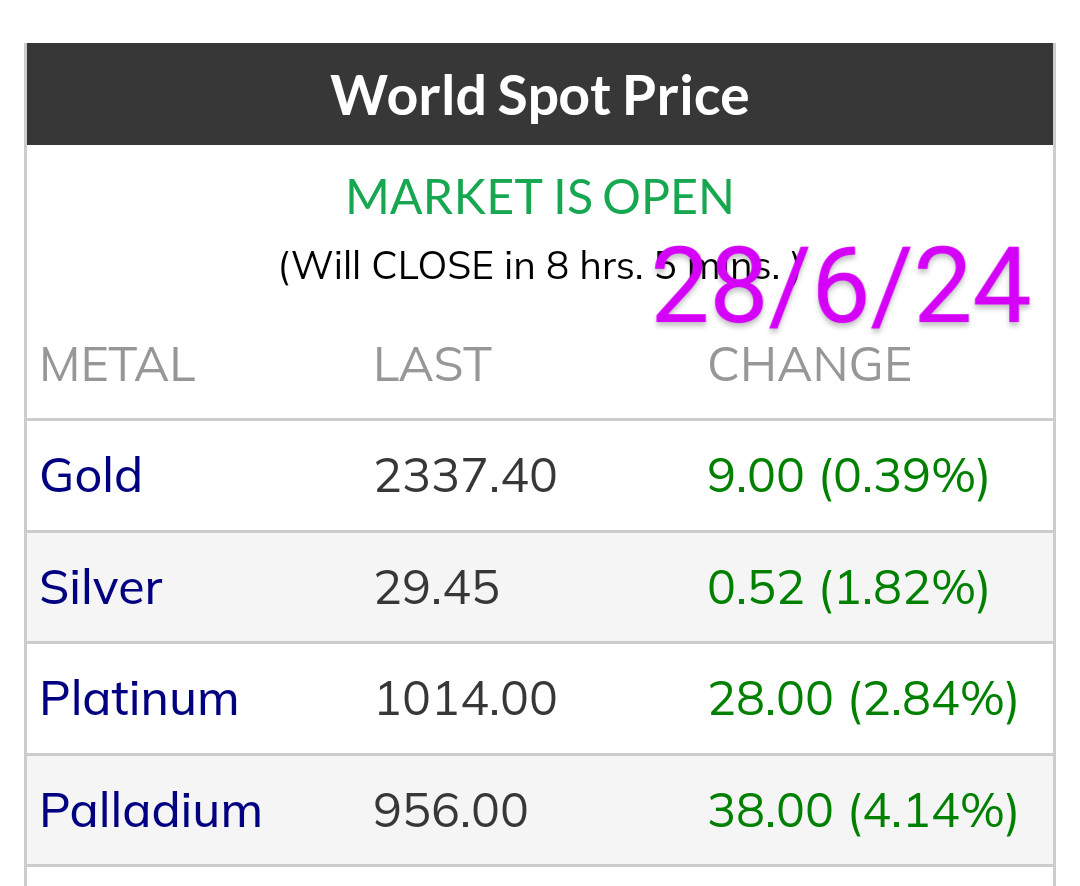Click the MARKET IS OPEN status text
The height and width of the screenshot is (886, 1080).
coord(540,197)
